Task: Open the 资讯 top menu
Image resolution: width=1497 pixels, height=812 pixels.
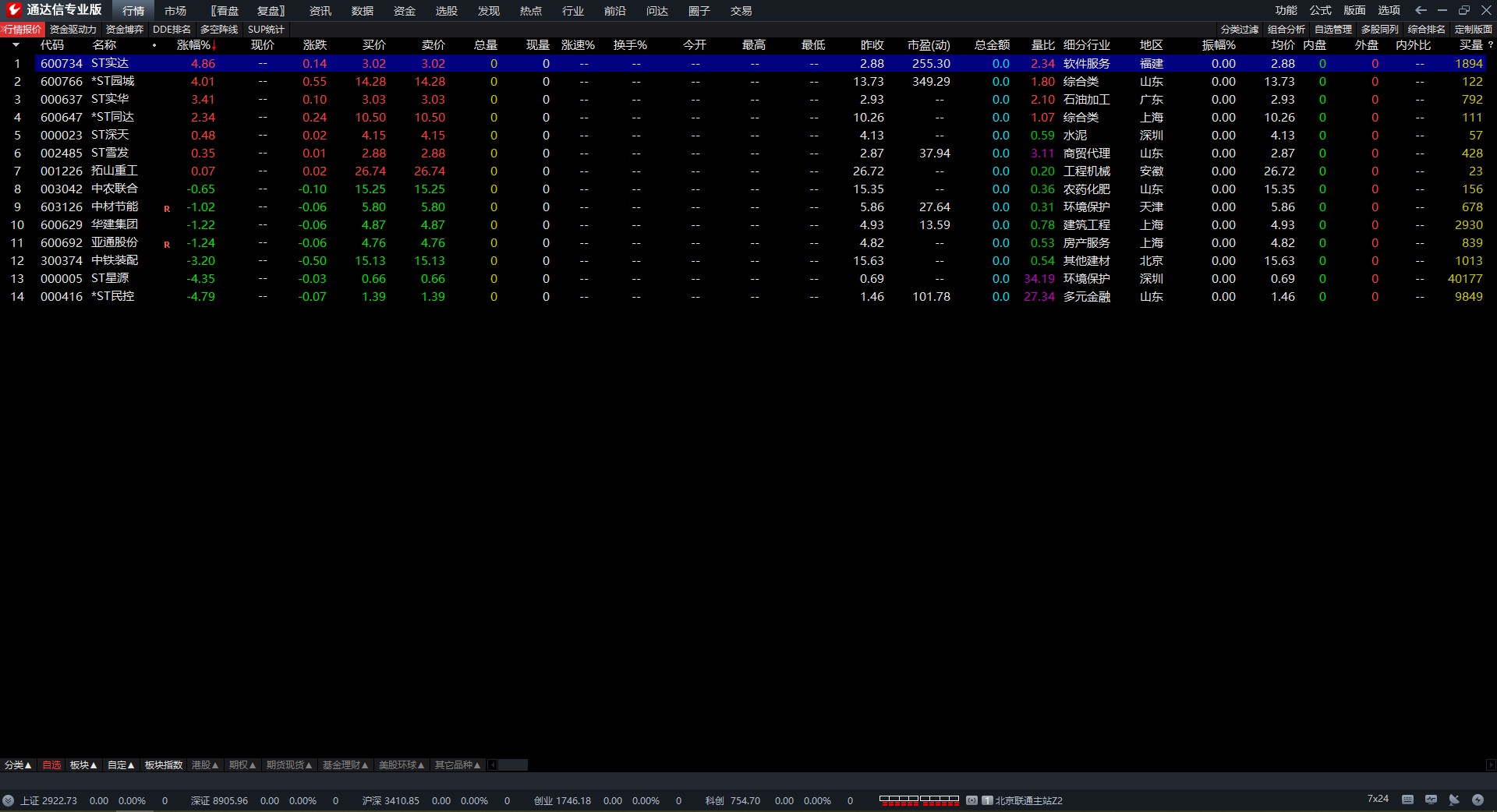Action: point(320,11)
